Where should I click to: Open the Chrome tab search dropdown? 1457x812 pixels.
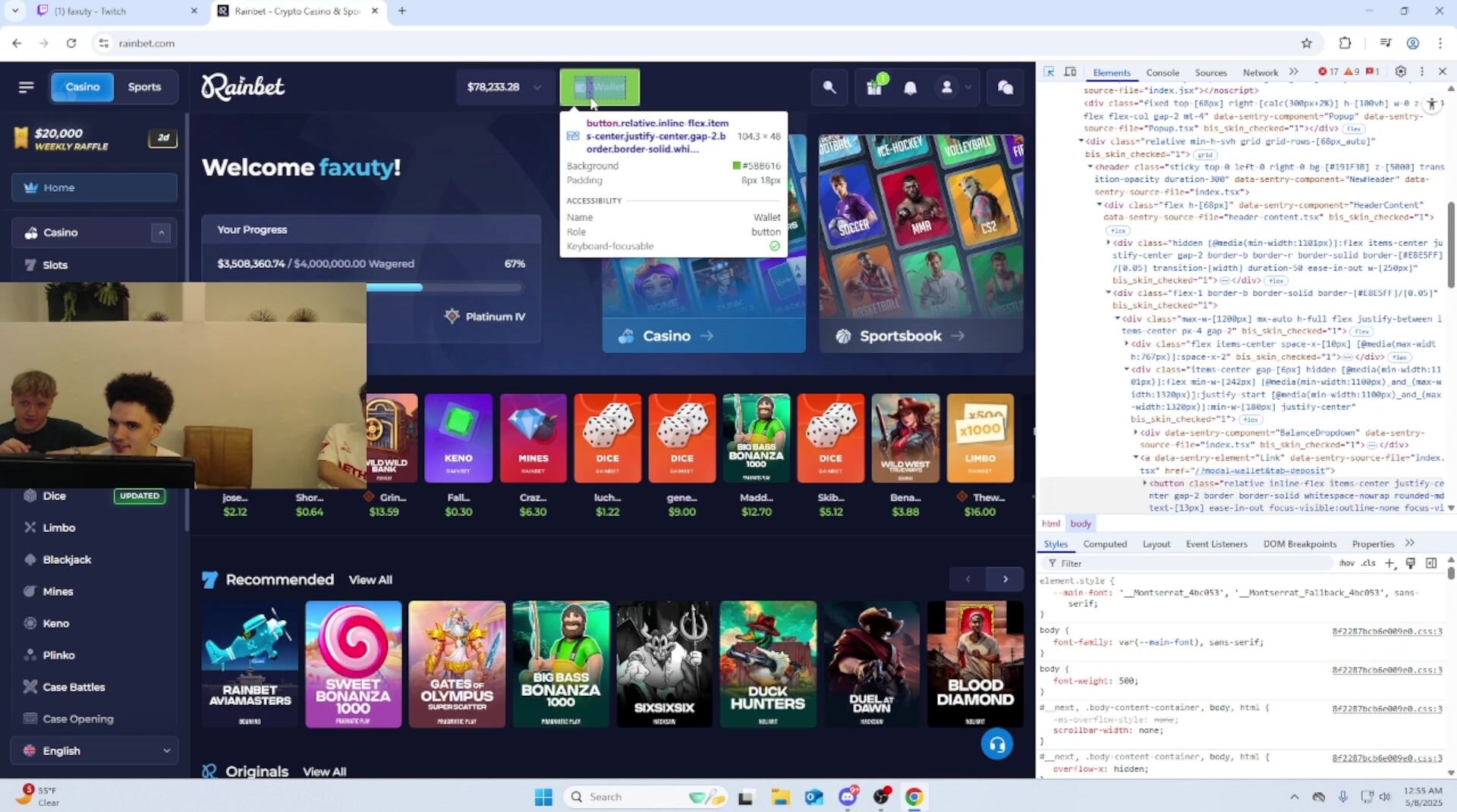[15, 11]
